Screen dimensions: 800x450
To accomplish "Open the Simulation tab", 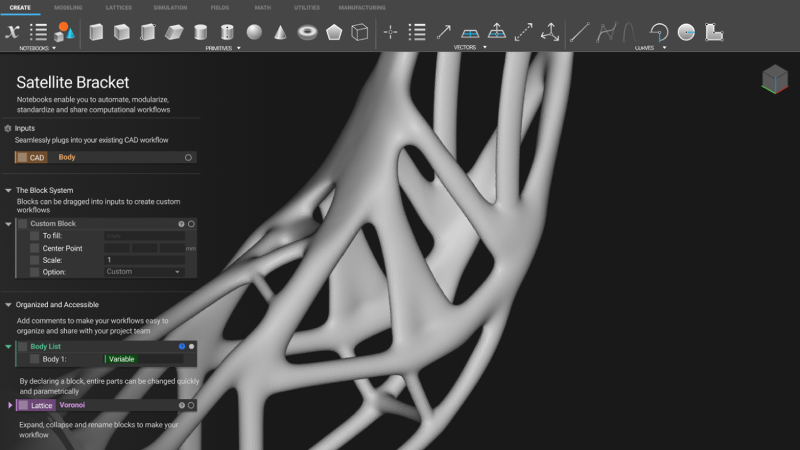I will [170, 7].
